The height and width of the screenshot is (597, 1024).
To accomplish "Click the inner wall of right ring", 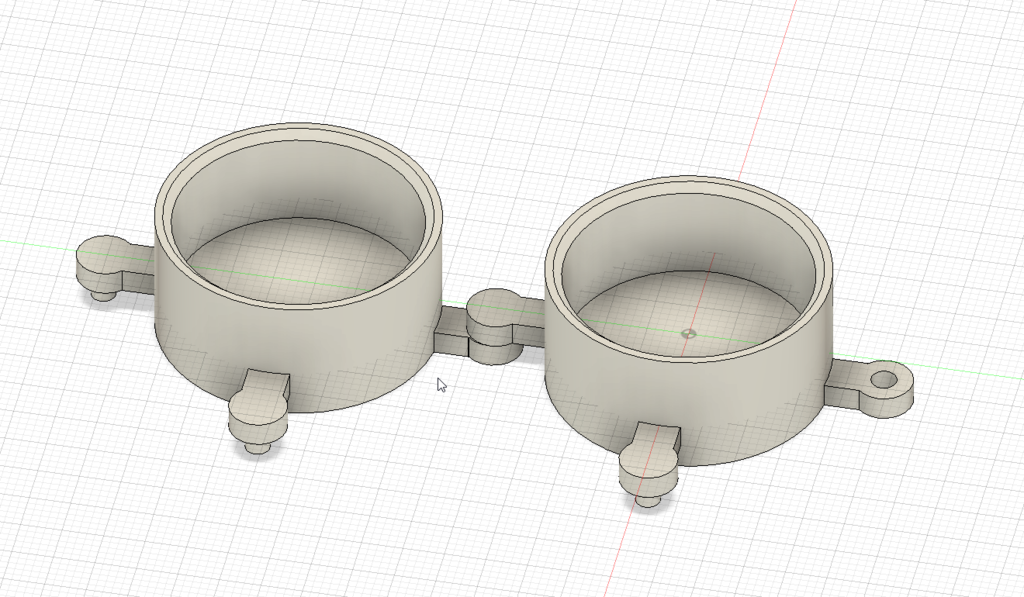I will [690, 240].
